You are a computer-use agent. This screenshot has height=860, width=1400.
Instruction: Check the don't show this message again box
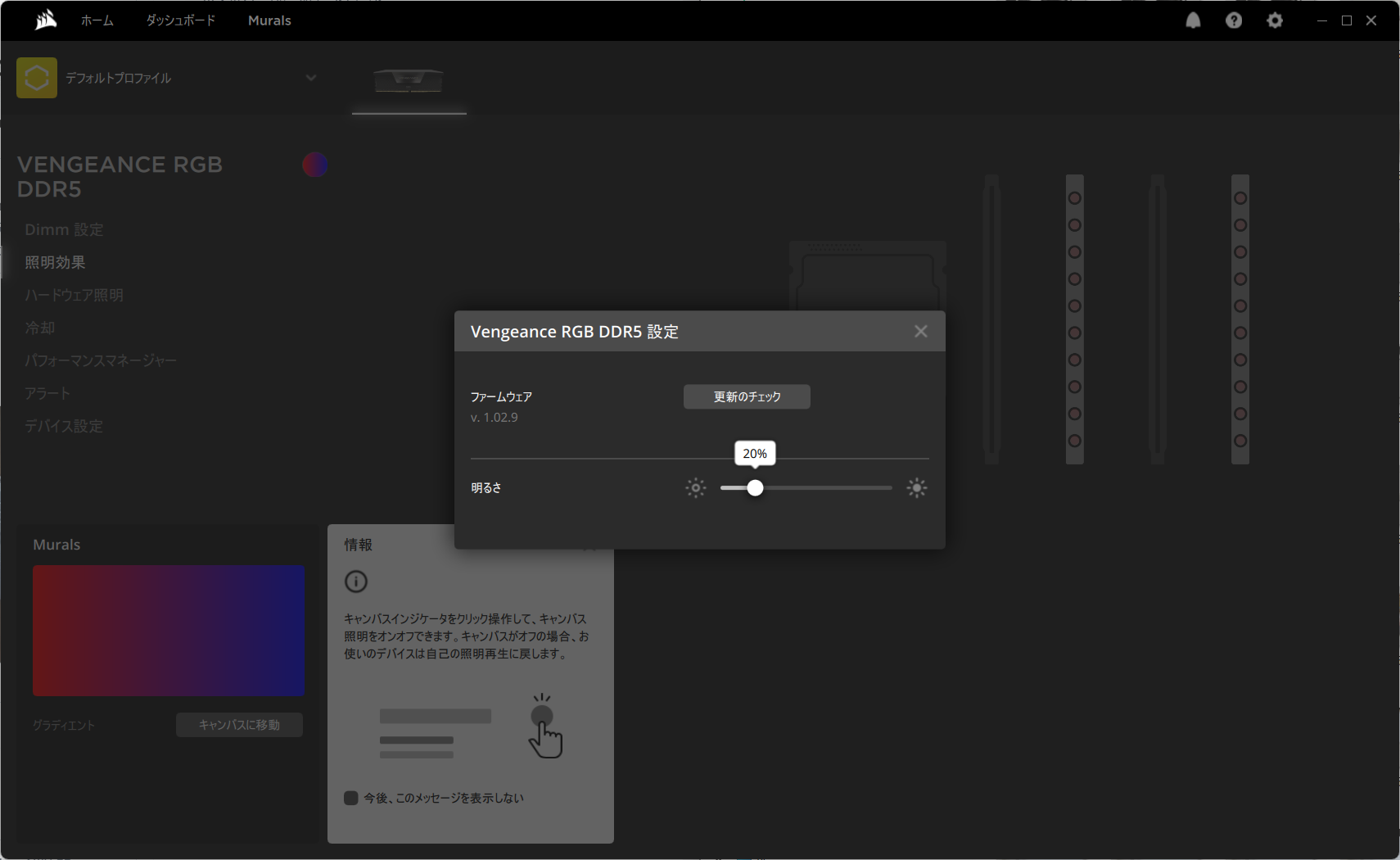(x=351, y=798)
